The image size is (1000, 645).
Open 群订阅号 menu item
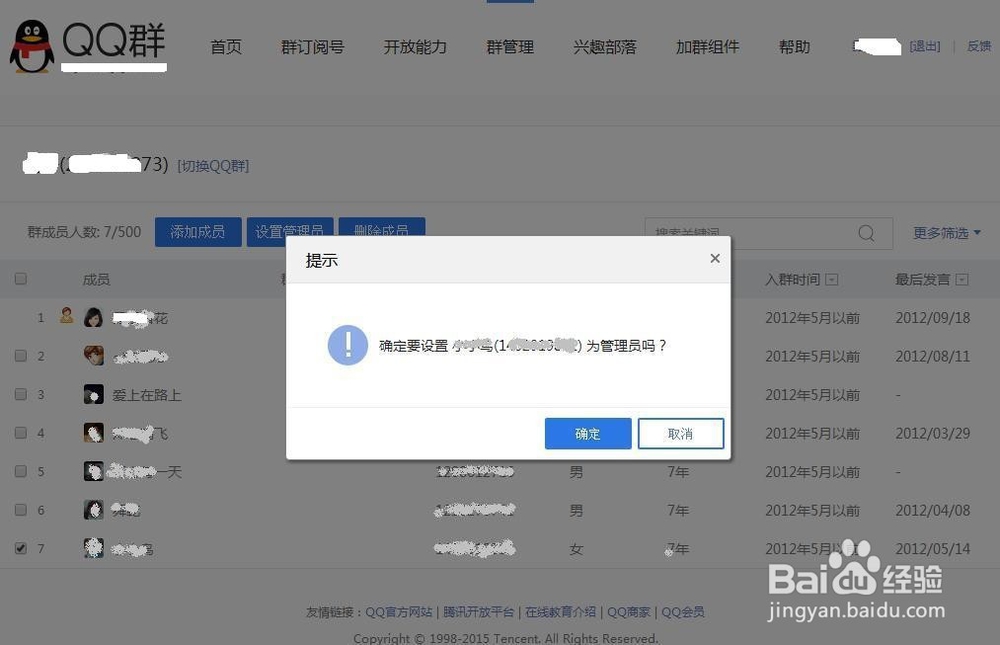tap(312, 47)
